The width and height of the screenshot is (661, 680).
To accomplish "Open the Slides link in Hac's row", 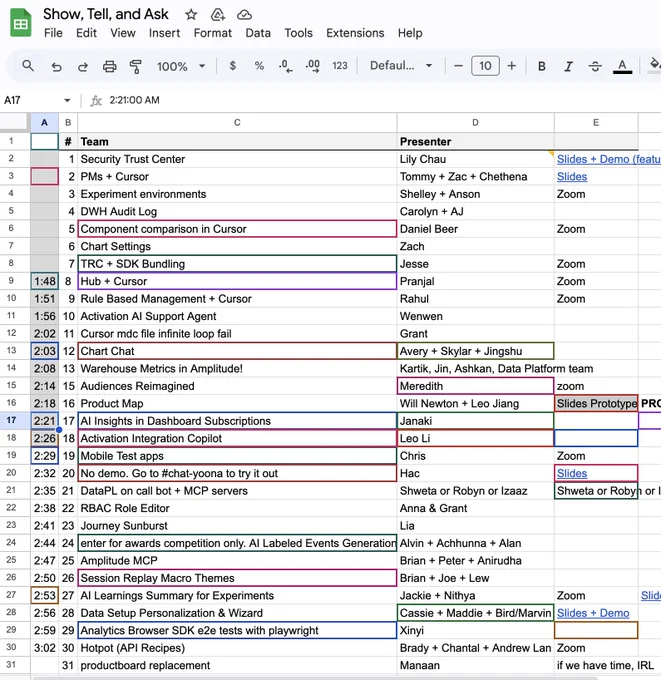I will point(572,474).
